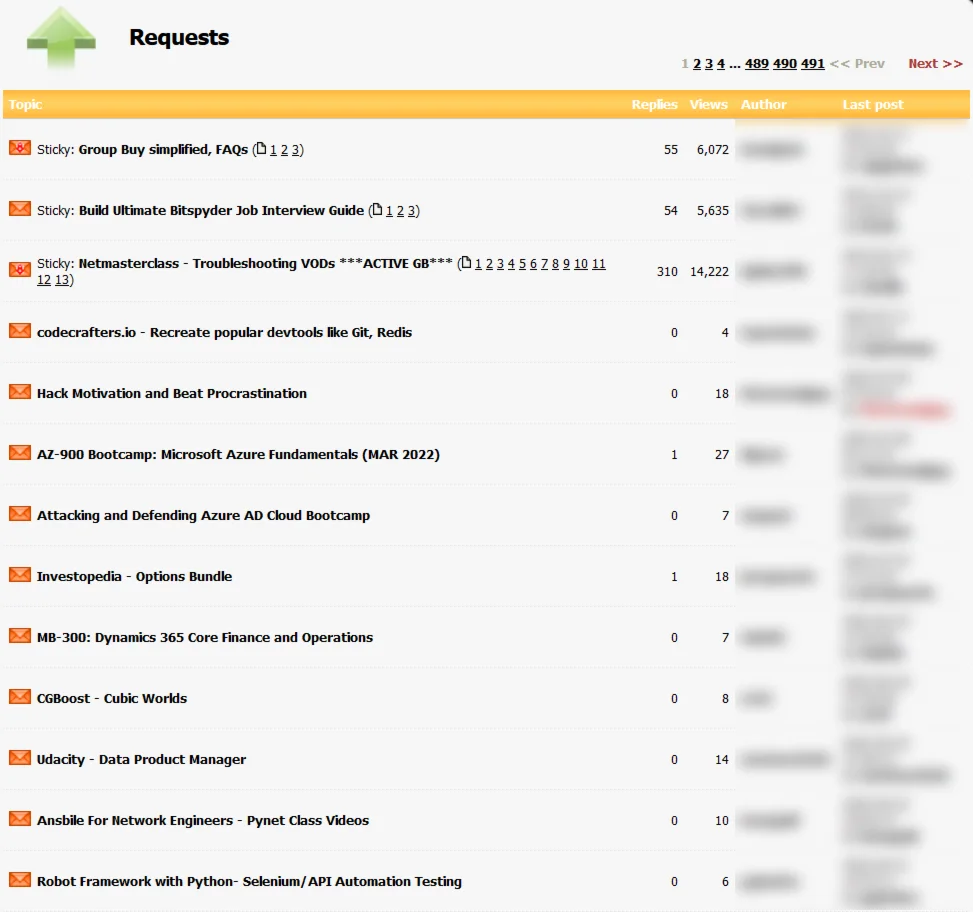The width and height of the screenshot is (973, 912).
Task: Click envelope icon beside Hack Motivation topic
Action: coord(20,391)
